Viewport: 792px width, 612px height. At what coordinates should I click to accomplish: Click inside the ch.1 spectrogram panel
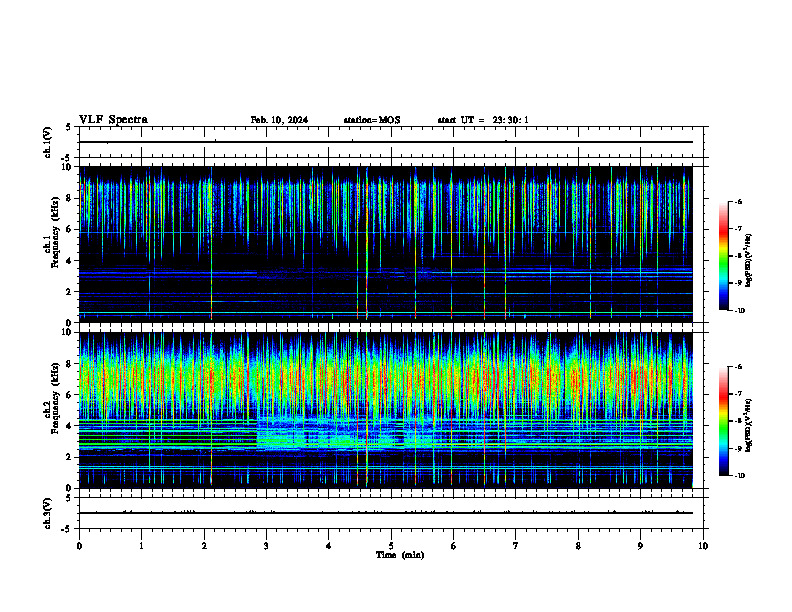coord(386,244)
